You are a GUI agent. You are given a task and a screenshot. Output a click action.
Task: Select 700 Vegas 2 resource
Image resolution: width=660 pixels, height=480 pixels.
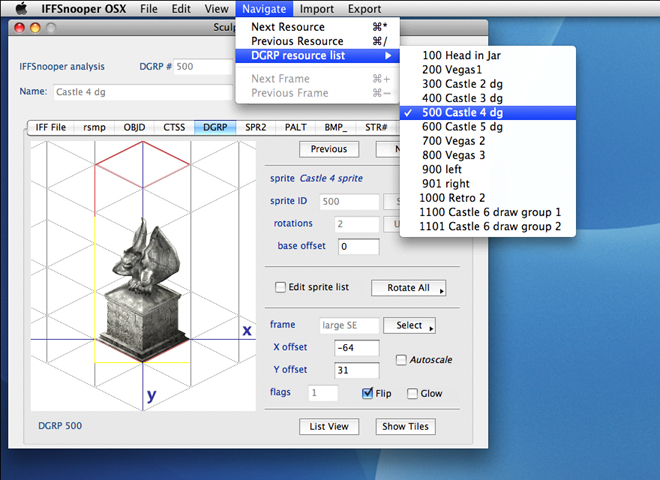488,141
